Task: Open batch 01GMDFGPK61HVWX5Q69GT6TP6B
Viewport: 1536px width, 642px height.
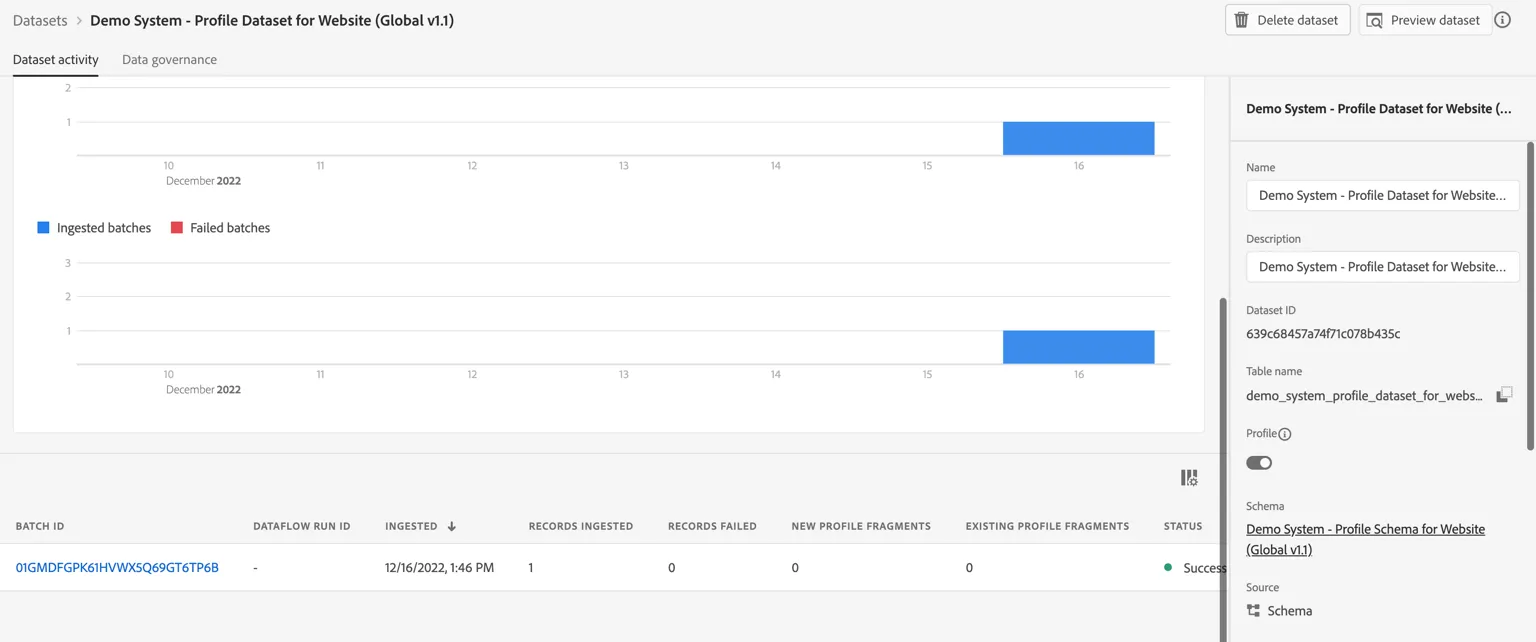Action: [117, 567]
